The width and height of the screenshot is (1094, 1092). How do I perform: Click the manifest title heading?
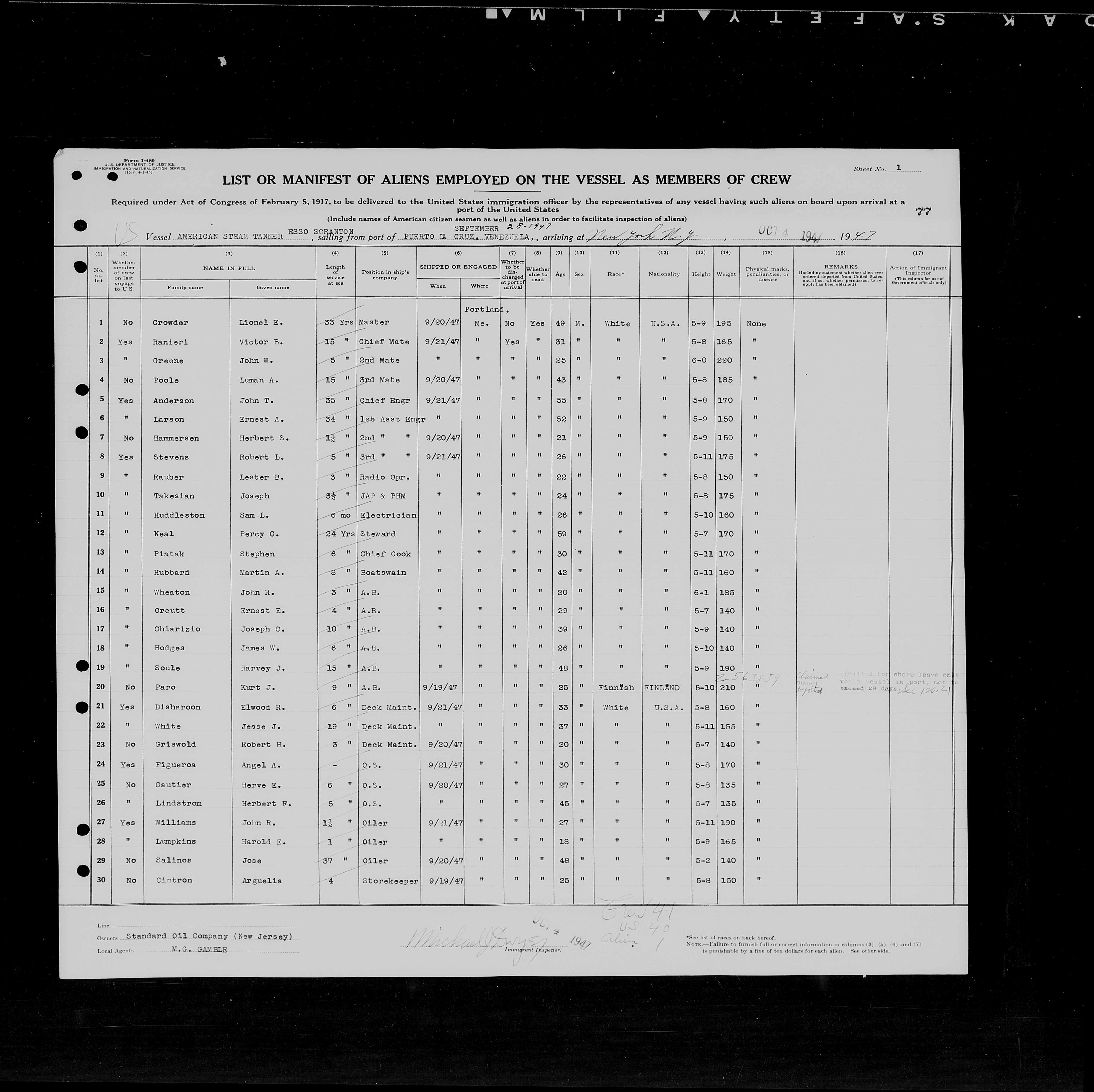(506, 180)
